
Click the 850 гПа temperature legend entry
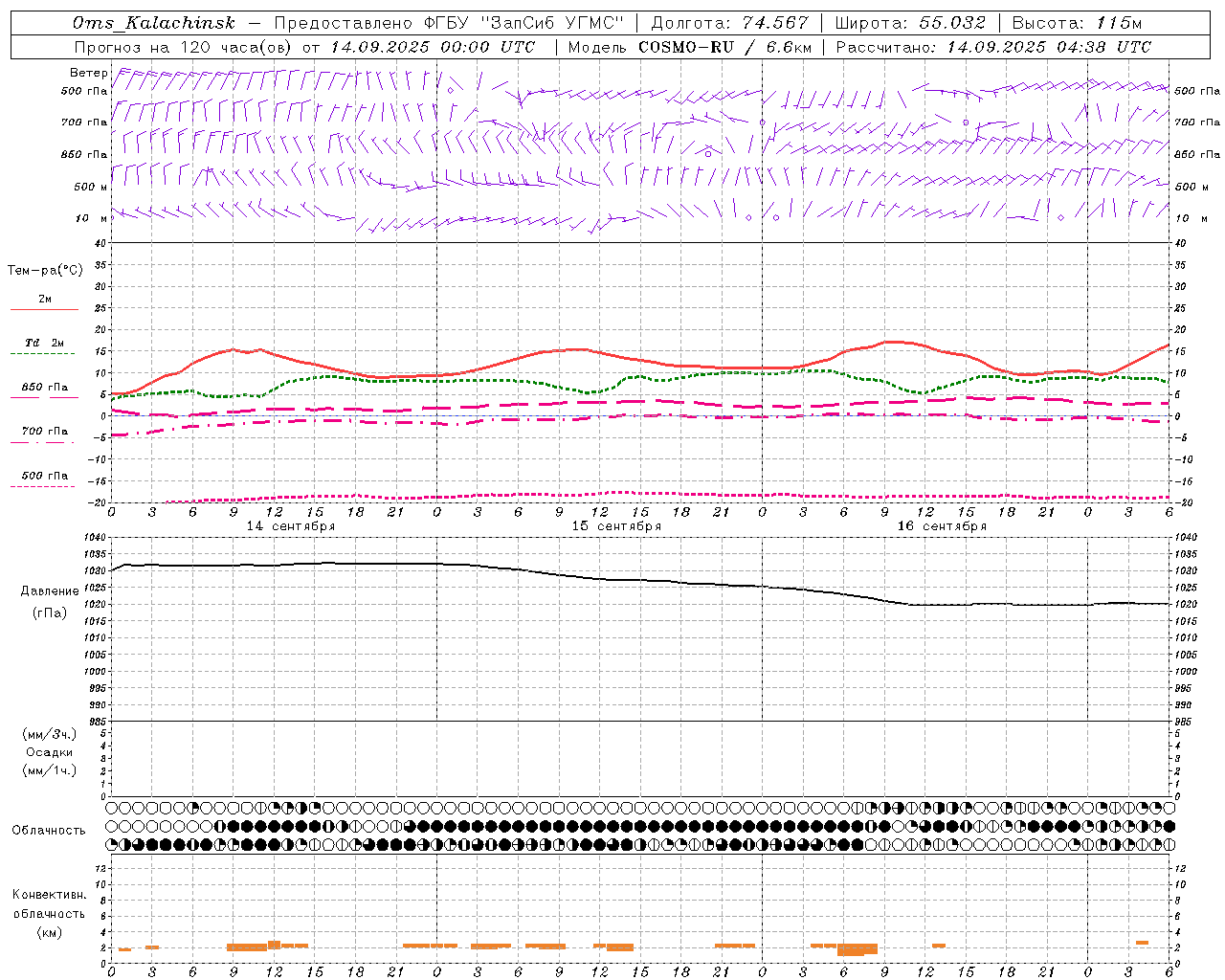coord(44,388)
